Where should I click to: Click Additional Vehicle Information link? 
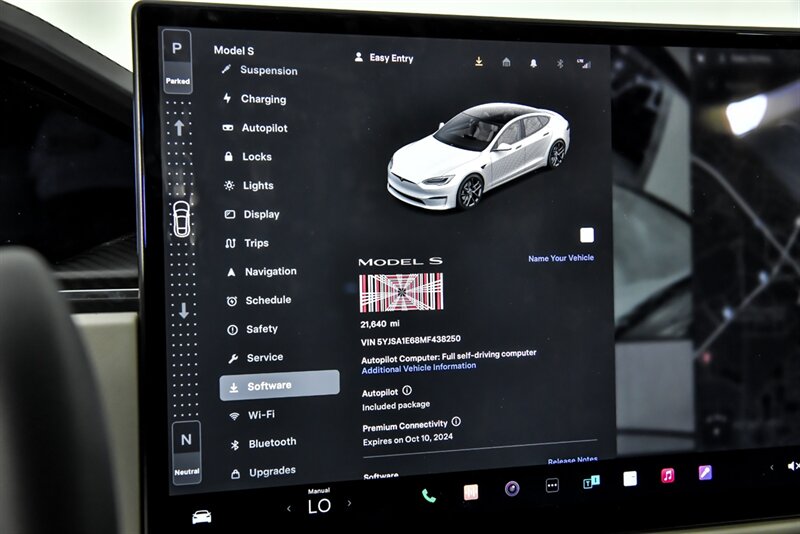[418, 367]
